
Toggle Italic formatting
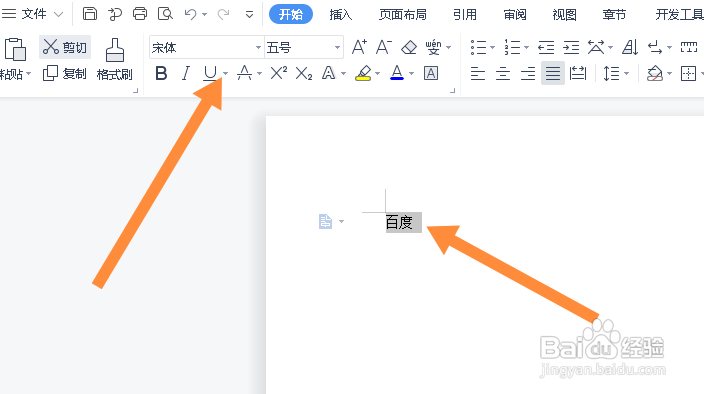coord(185,73)
